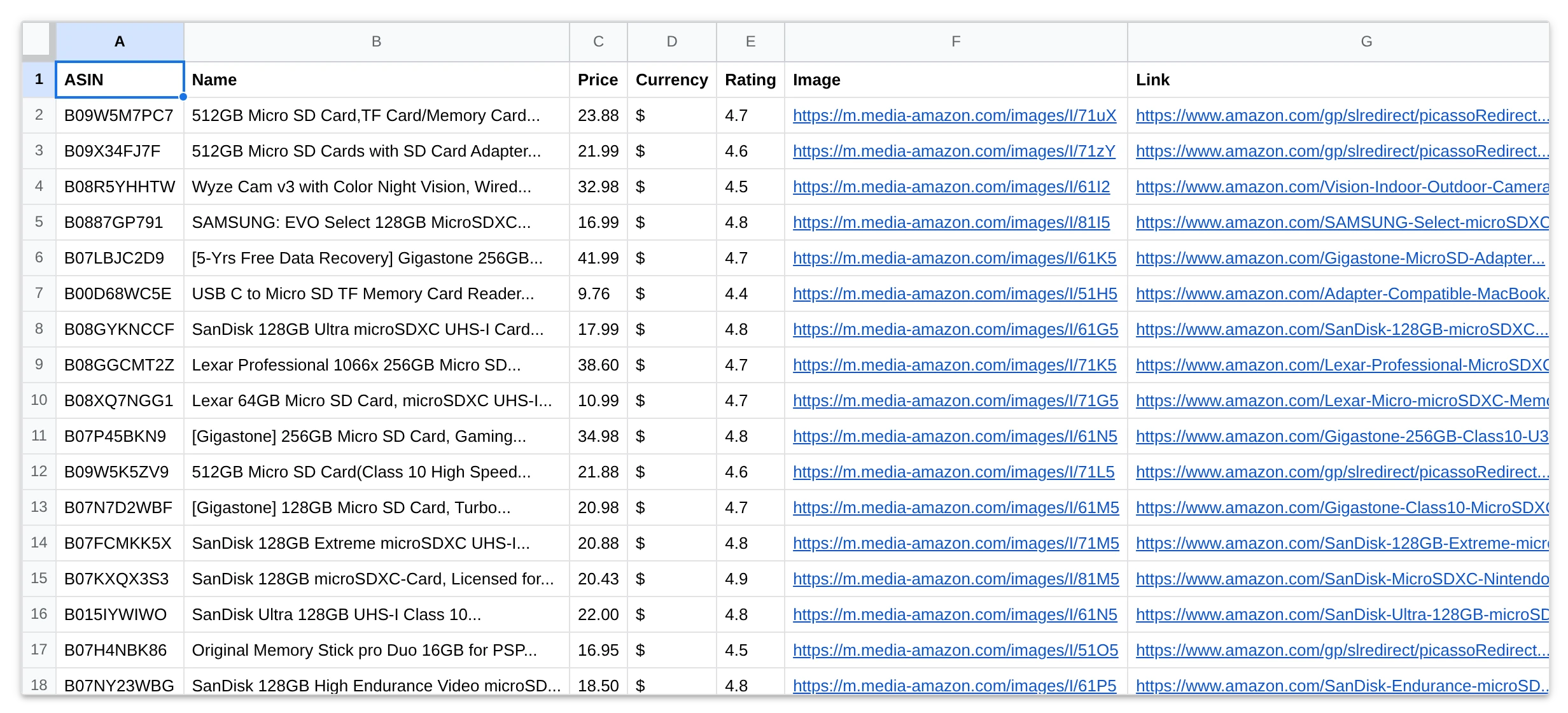Select row 7 header
Screen dimensions: 1568x713
pyautogui.click(x=39, y=293)
